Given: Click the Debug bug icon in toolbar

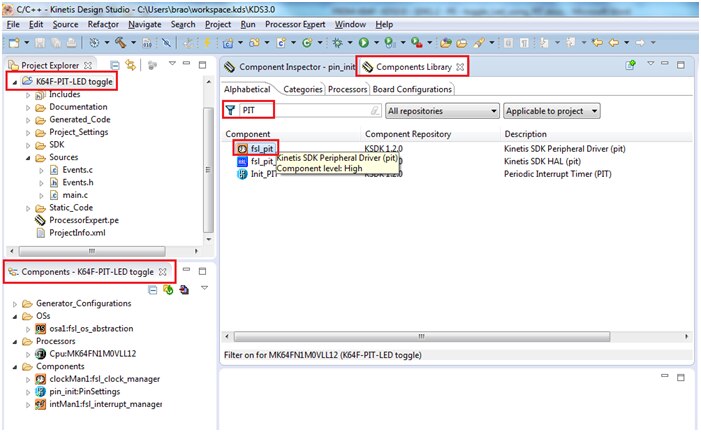Looking at the screenshot, I should (x=338, y=42).
